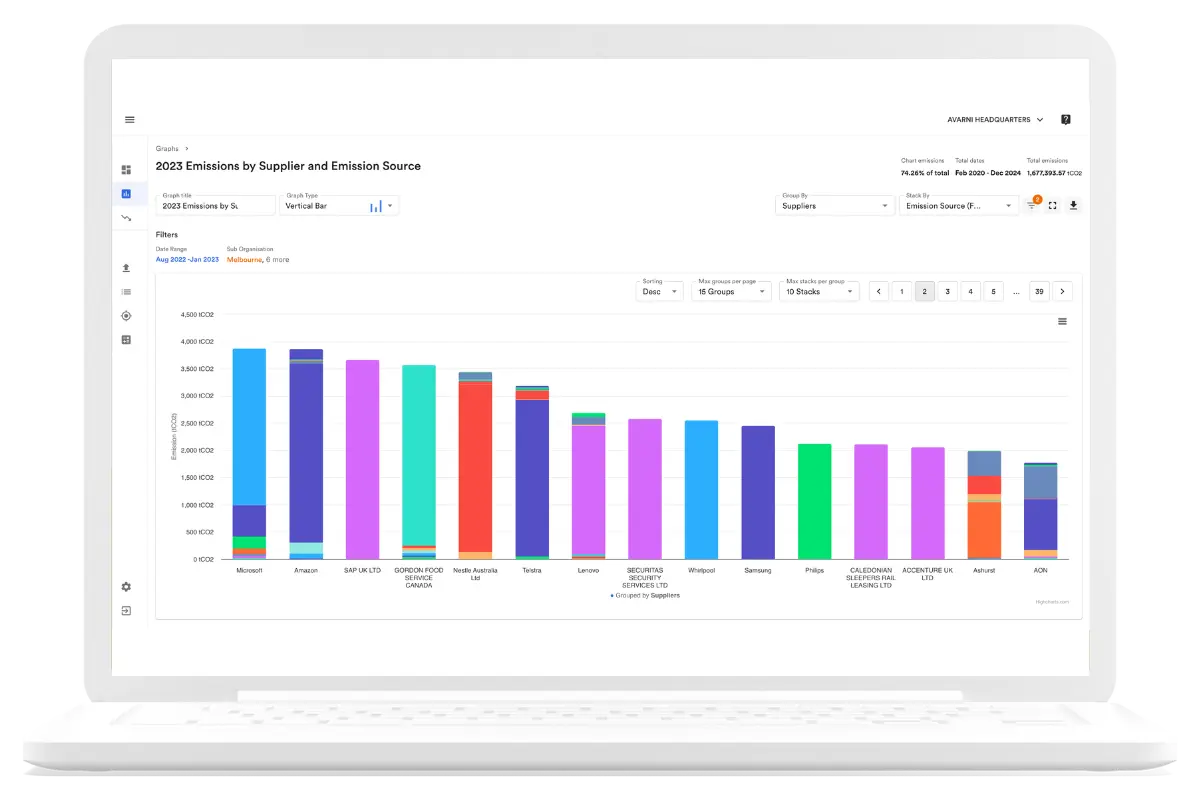Edit the Graph title input field
This screenshot has height=800, width=1200.
coord(215,205)
